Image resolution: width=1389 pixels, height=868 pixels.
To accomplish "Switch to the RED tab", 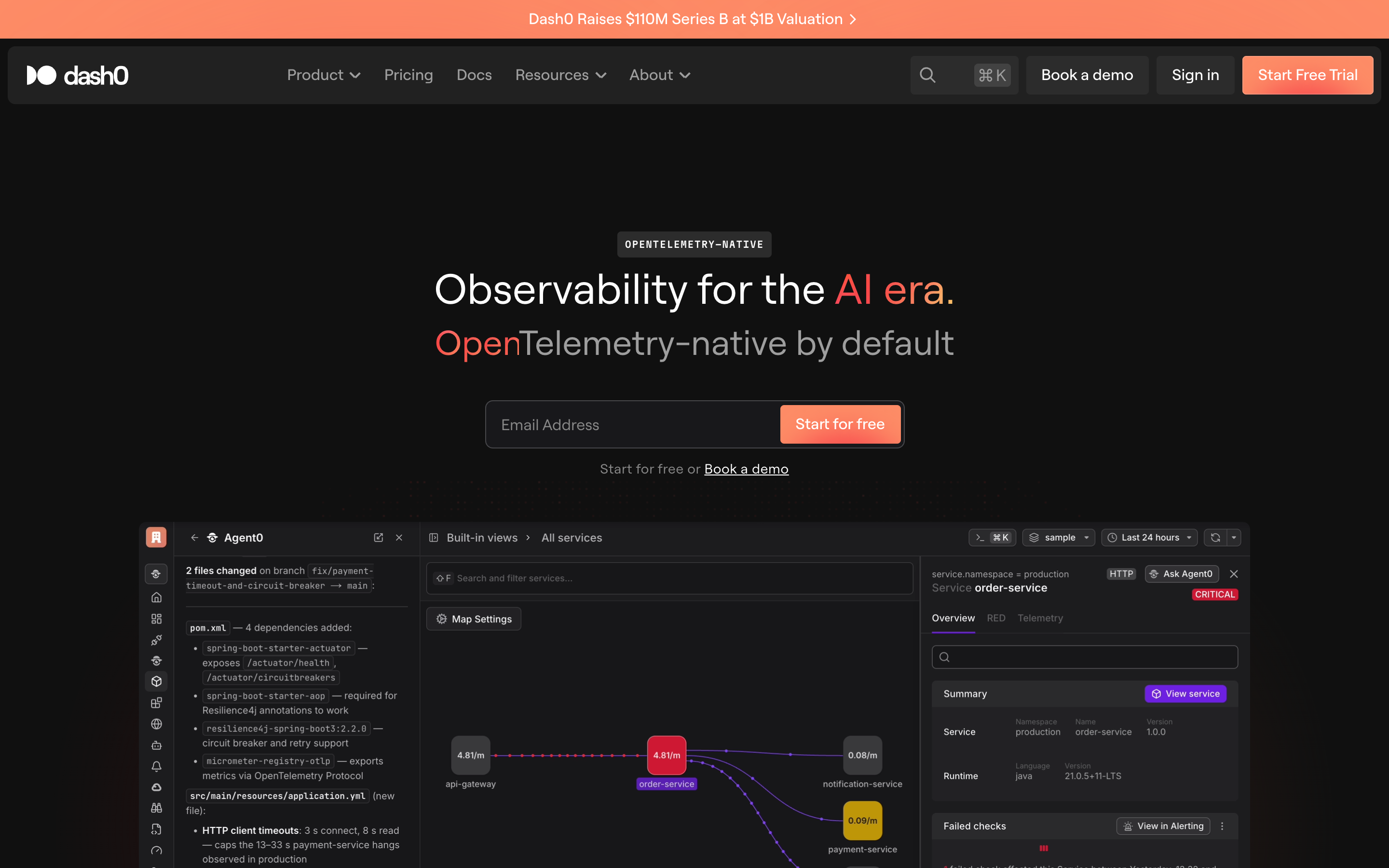I will [996, 618].
